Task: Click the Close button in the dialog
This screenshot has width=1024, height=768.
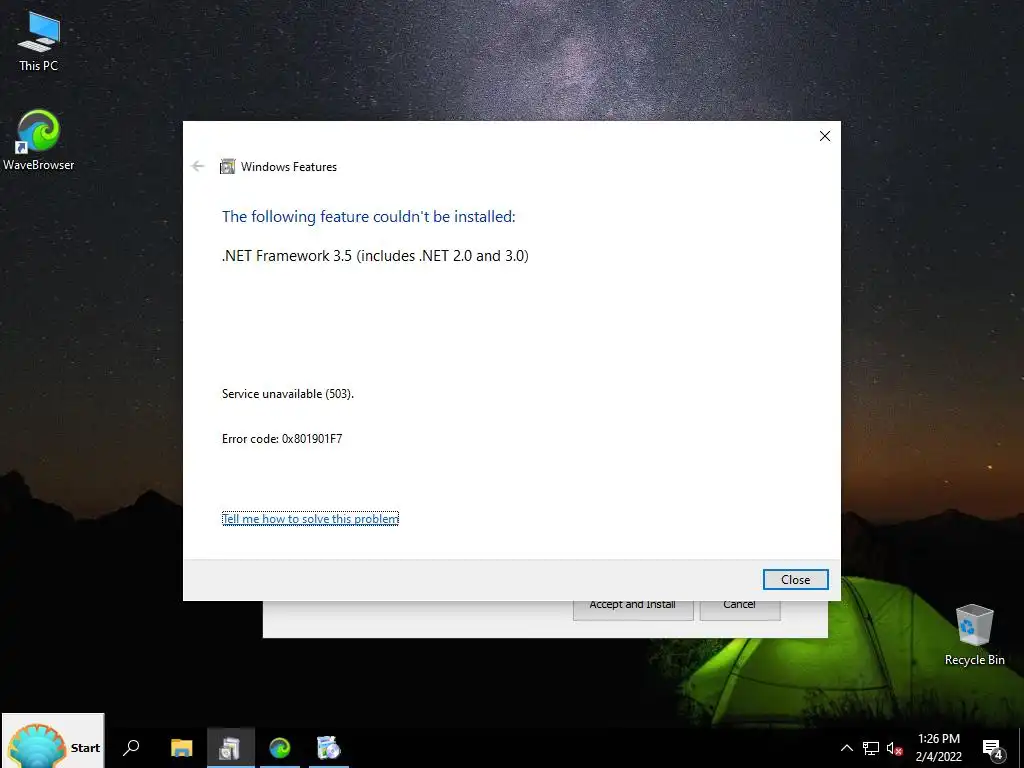Action: 795,579
